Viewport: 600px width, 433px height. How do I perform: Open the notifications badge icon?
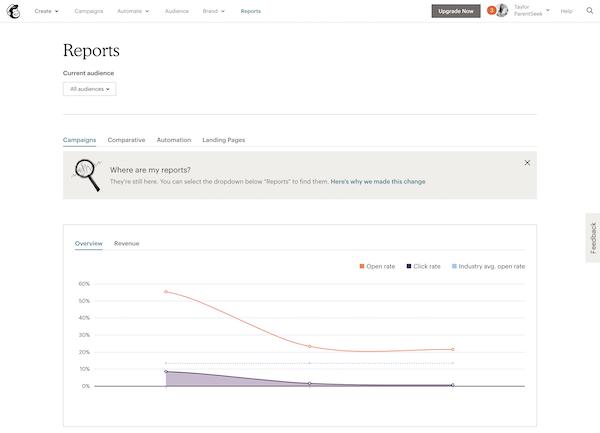[x=491, y=11]
